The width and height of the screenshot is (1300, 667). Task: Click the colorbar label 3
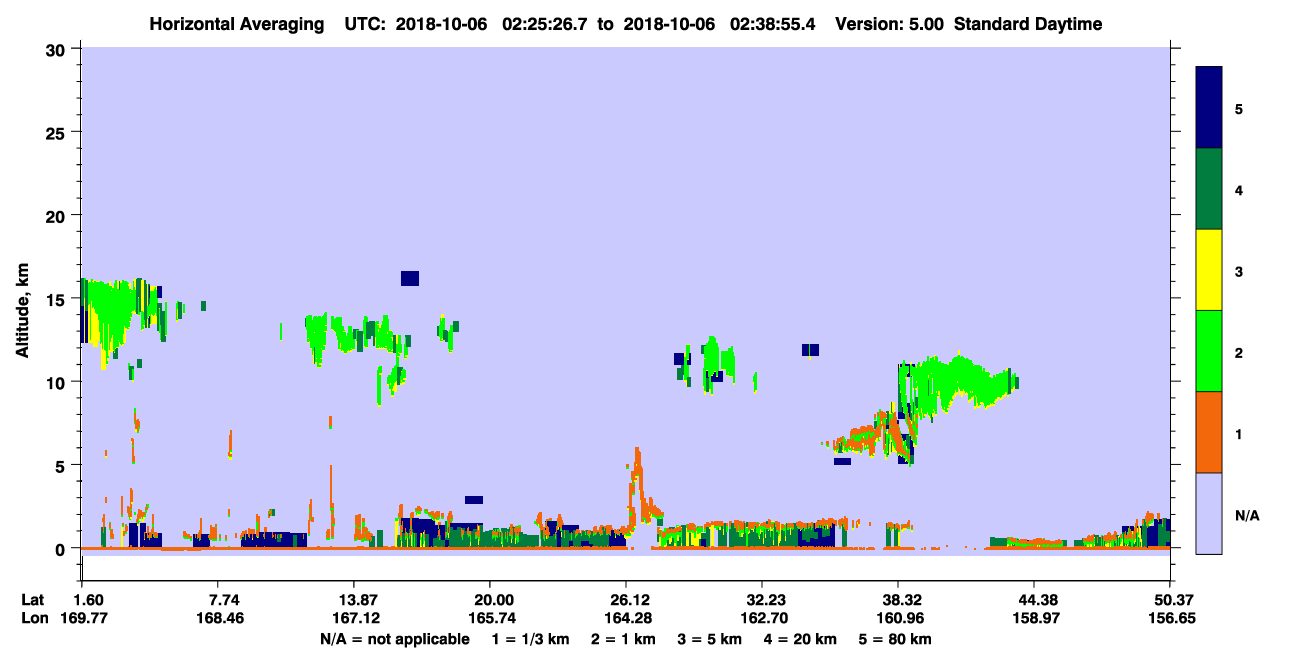1238,271
